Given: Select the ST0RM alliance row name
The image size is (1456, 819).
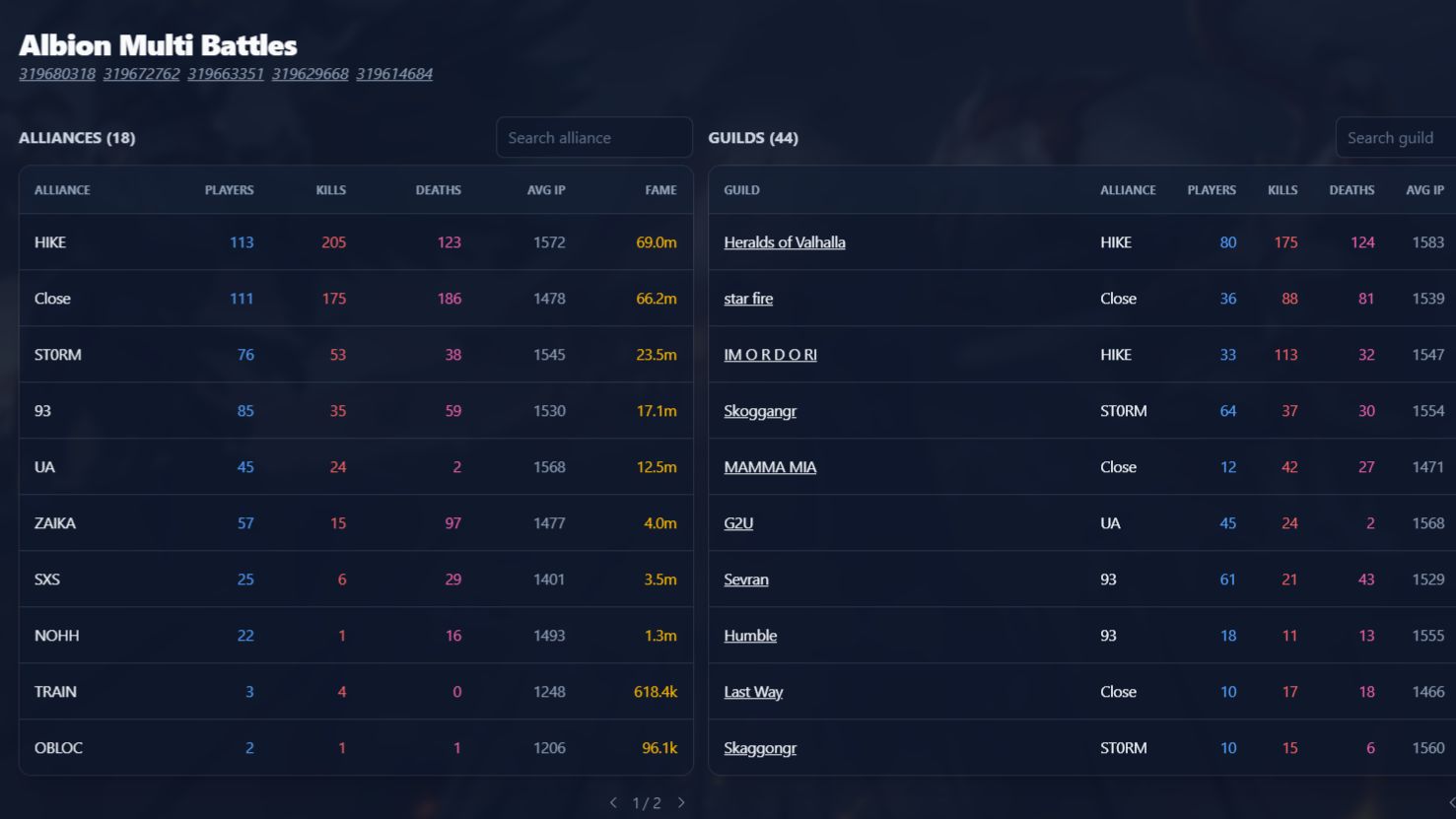Looking at the screenshot, I should pos(58,355).
